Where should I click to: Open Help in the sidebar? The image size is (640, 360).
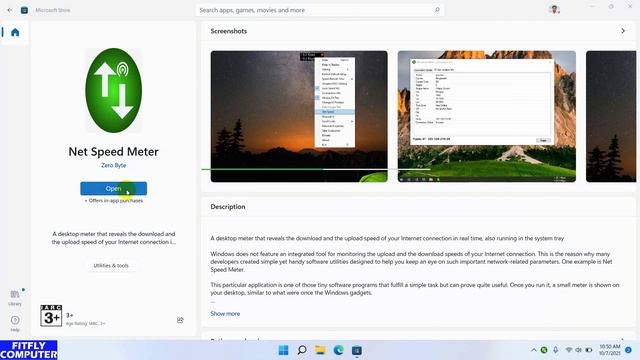coord(15,323)
